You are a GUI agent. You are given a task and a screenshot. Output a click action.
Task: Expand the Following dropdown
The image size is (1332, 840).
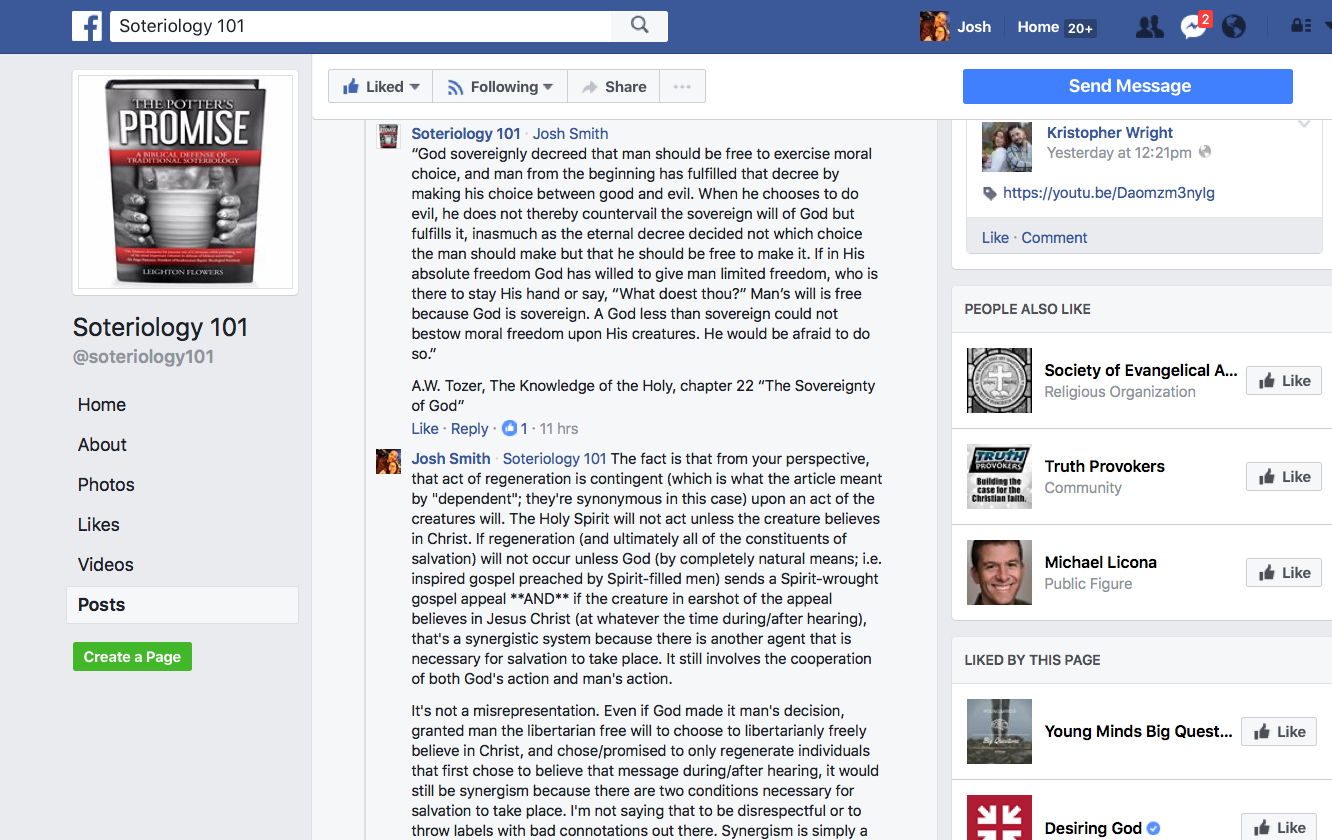[x=500, y=87]
